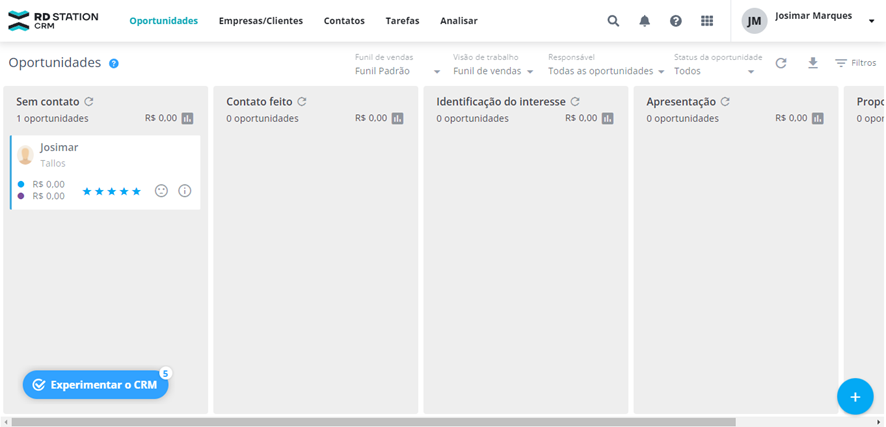Open the help question mark in top bar
Screen dimensions: 886x427
point(676,21)
